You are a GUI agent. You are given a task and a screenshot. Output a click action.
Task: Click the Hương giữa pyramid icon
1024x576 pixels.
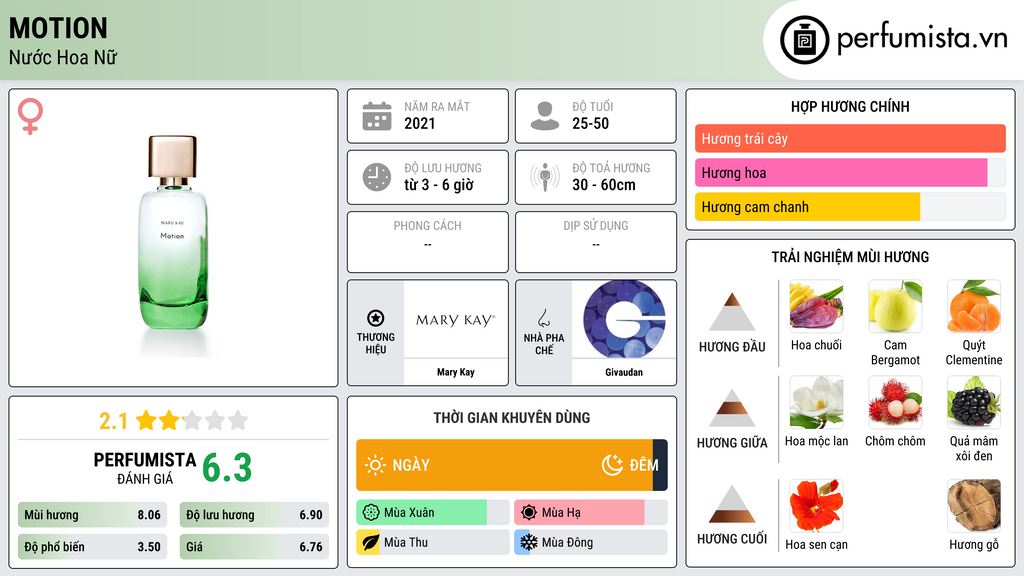click(x=732, y=408)
